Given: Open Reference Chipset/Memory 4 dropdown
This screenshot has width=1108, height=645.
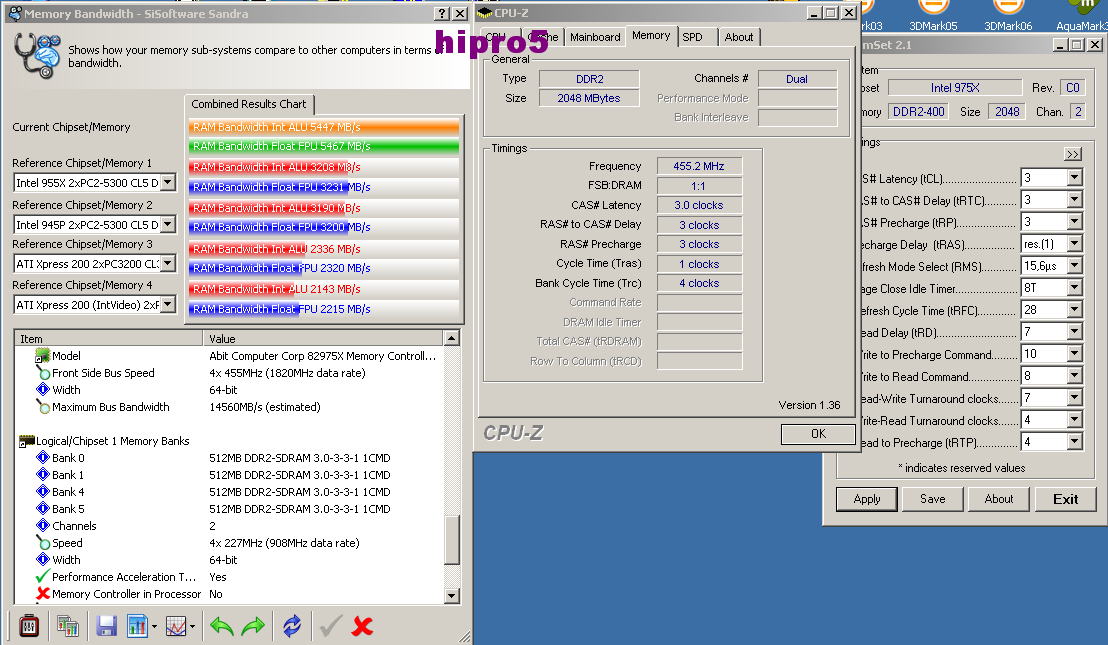Looking at the screenshot, I should pos(167,304).
